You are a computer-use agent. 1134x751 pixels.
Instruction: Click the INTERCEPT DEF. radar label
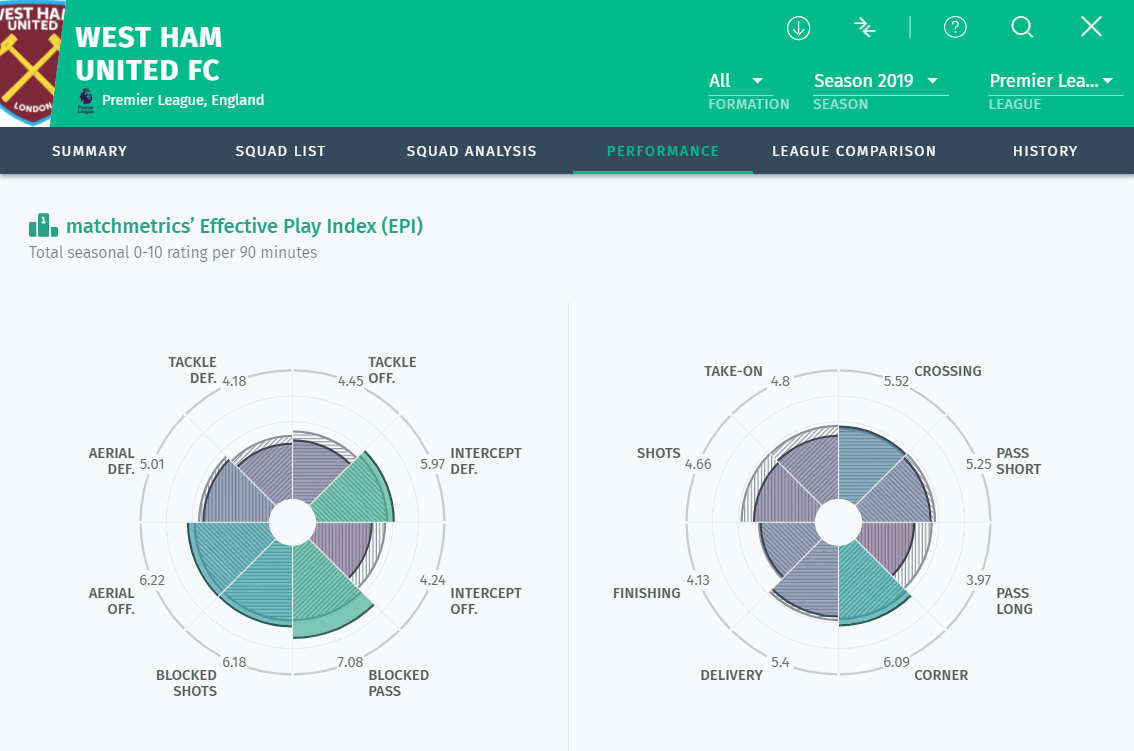tap(485, 461)
